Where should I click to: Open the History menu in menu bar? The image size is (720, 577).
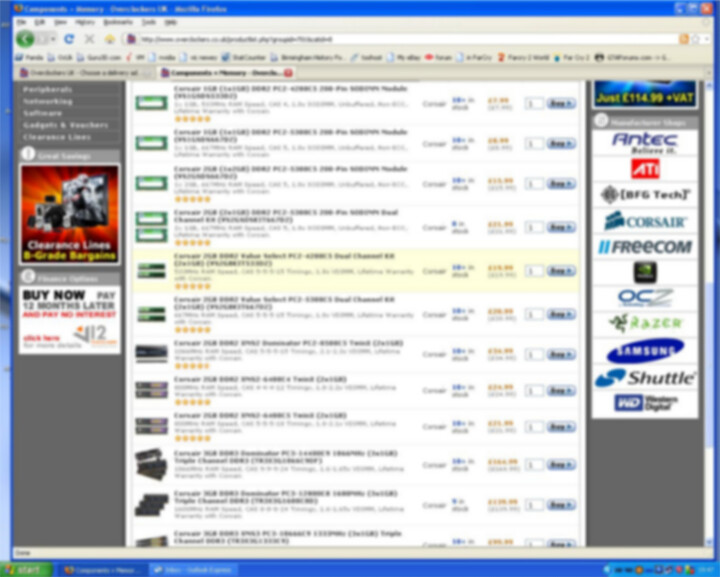point(85,21)
